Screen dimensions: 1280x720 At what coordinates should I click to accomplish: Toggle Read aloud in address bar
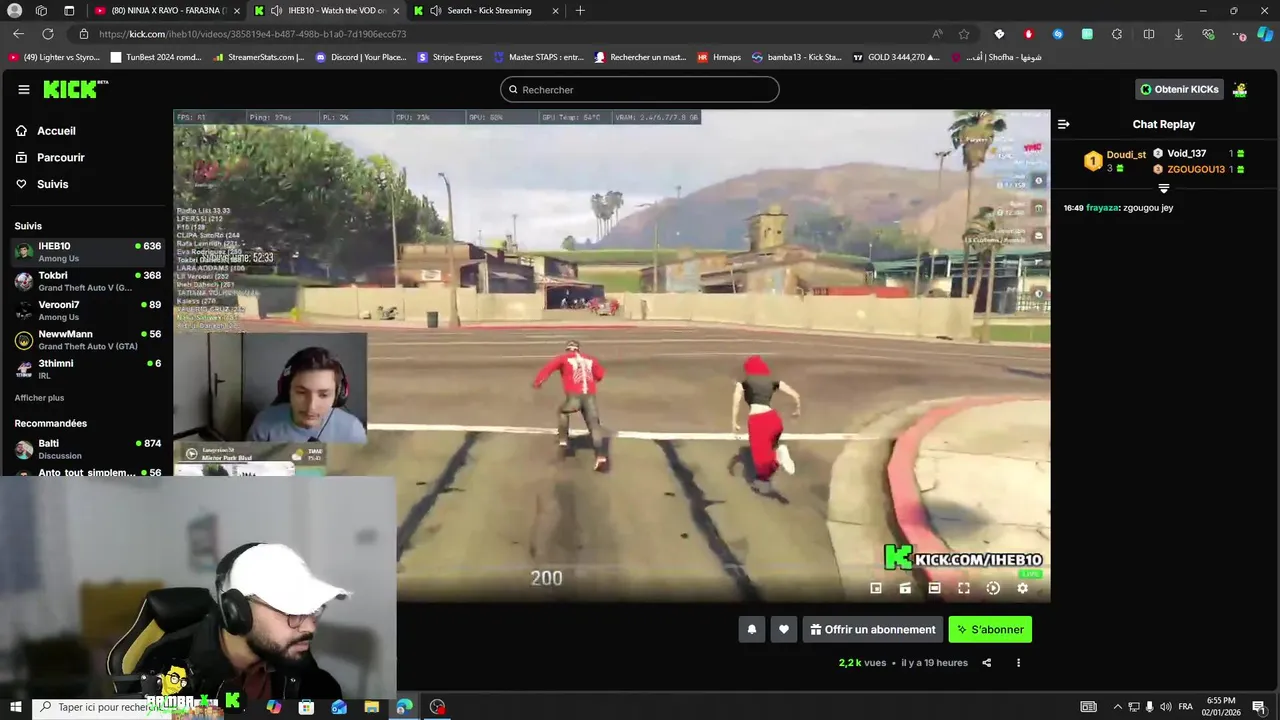[937, 34]
